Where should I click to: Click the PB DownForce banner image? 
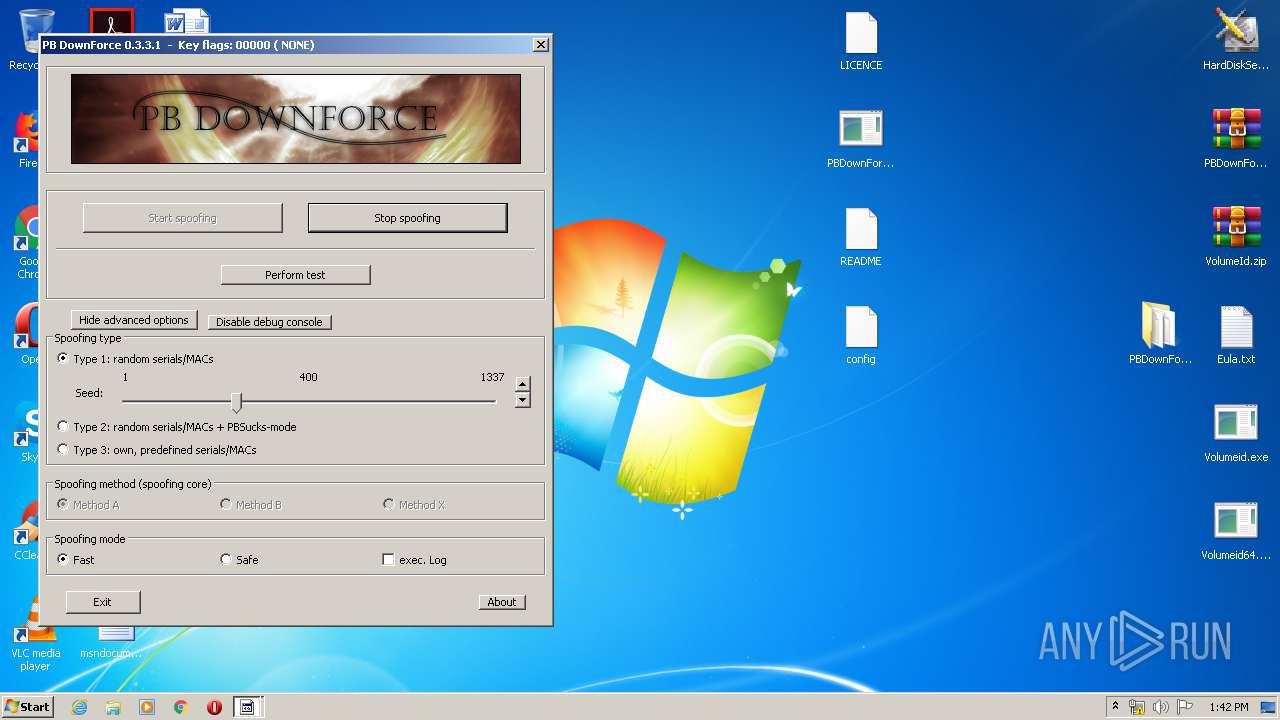click(296, 118)
